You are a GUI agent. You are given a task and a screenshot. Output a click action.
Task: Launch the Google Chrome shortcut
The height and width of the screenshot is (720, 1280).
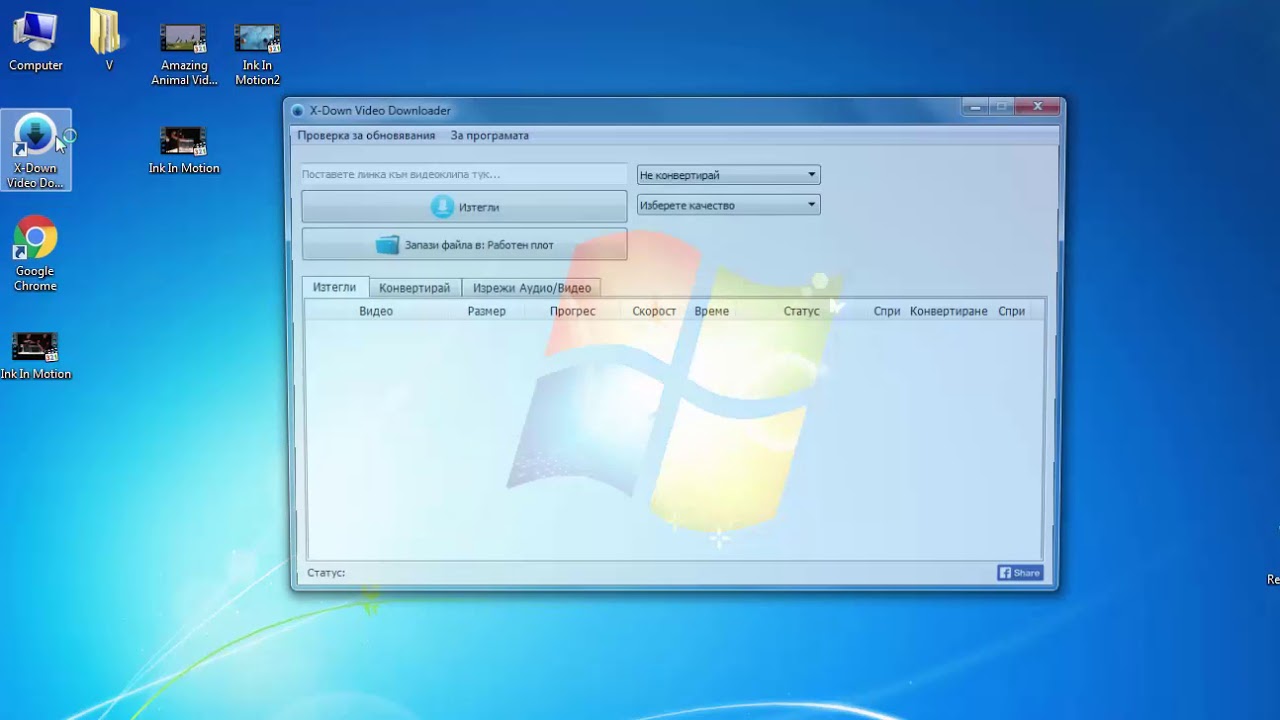coord(35,254)
